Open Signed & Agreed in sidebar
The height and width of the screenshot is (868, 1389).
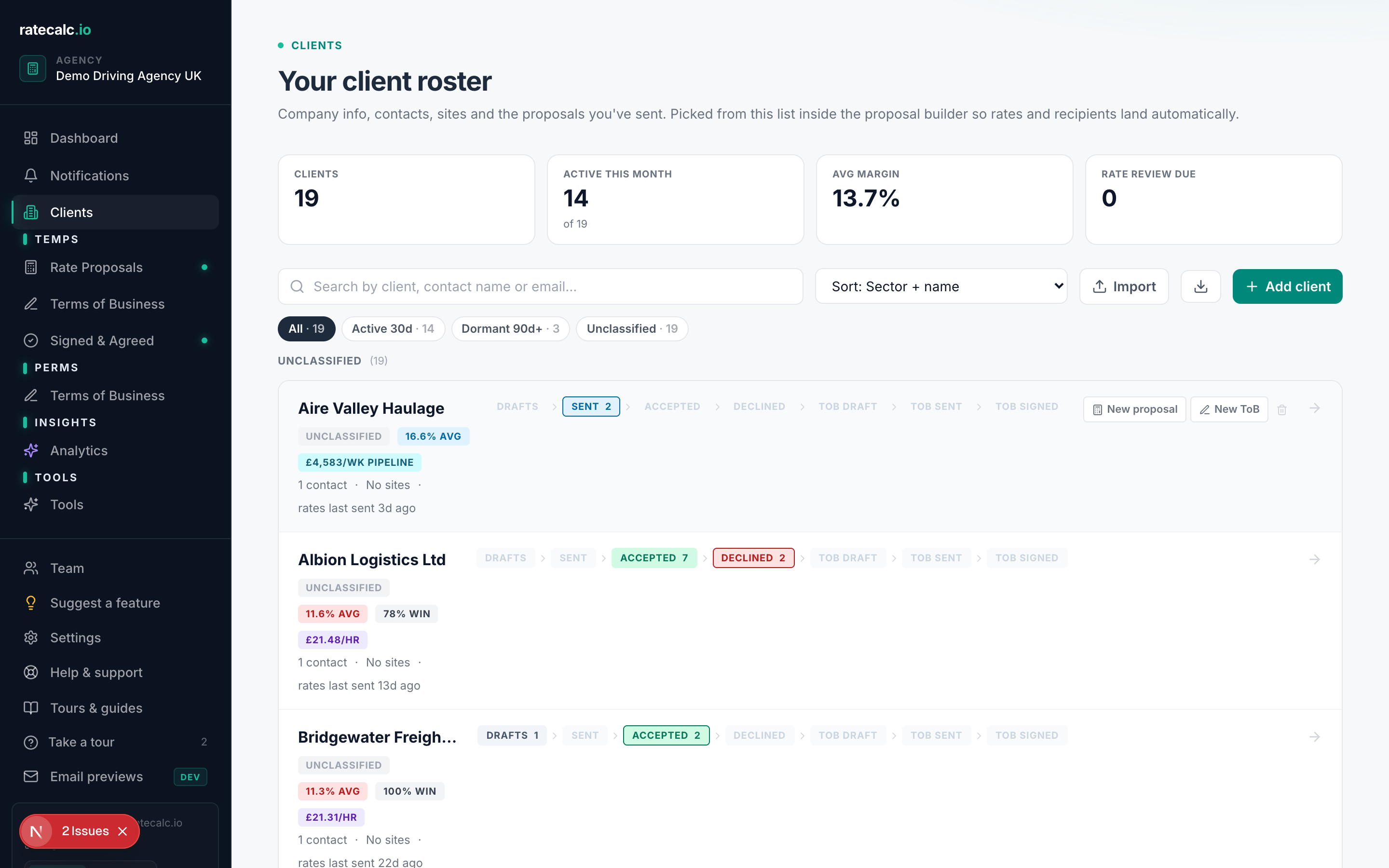115,341
